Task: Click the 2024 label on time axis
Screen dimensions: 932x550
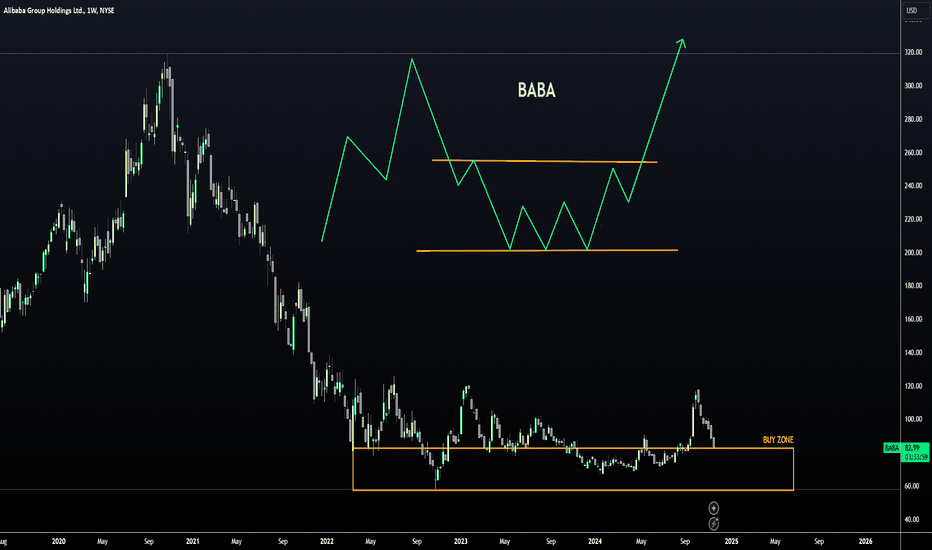Action: click(x=595, y=541)
